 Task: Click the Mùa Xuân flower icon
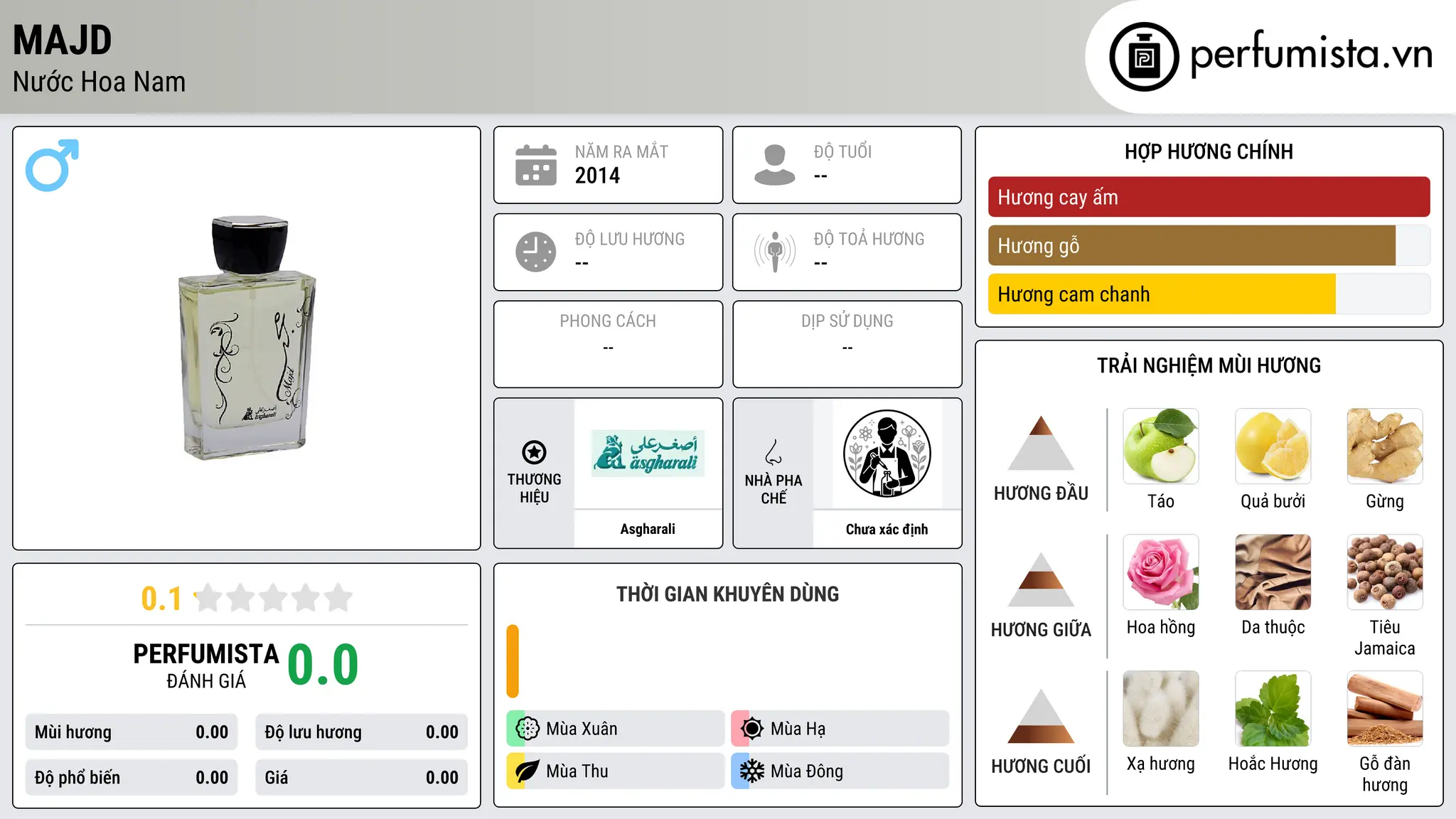tap(528, 729)
